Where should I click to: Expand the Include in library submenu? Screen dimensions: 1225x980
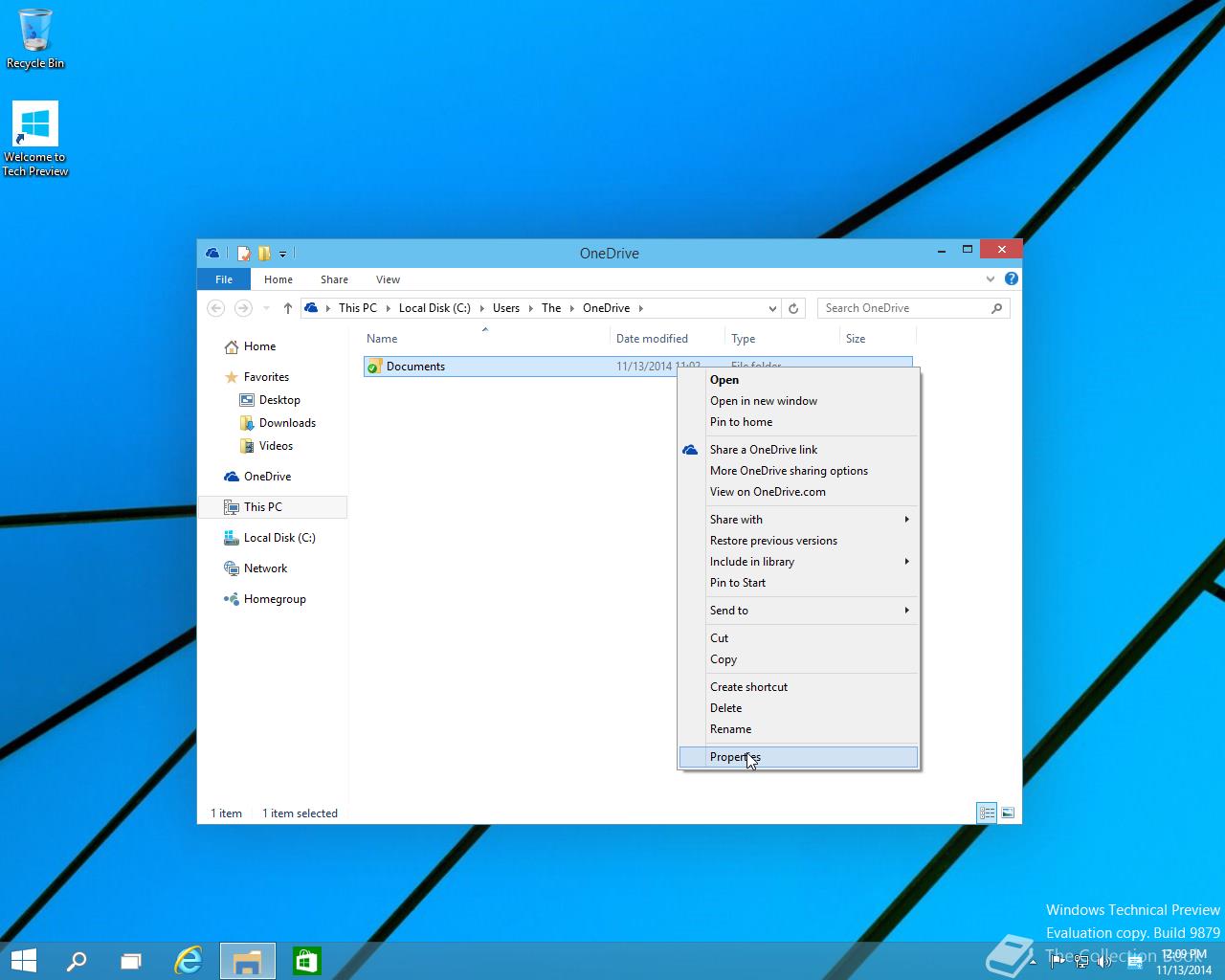pyautogui.click(x=798, y=562)
